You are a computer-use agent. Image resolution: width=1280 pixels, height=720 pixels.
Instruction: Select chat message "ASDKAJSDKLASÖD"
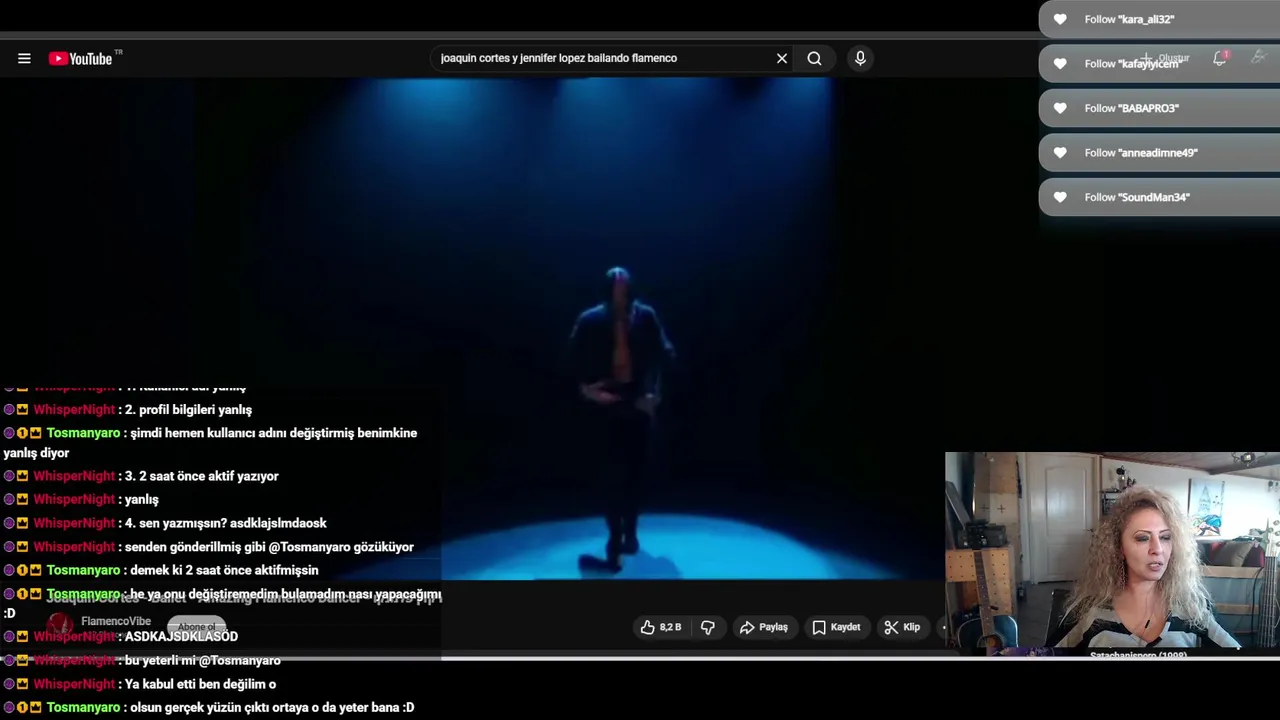coord(181,636)
